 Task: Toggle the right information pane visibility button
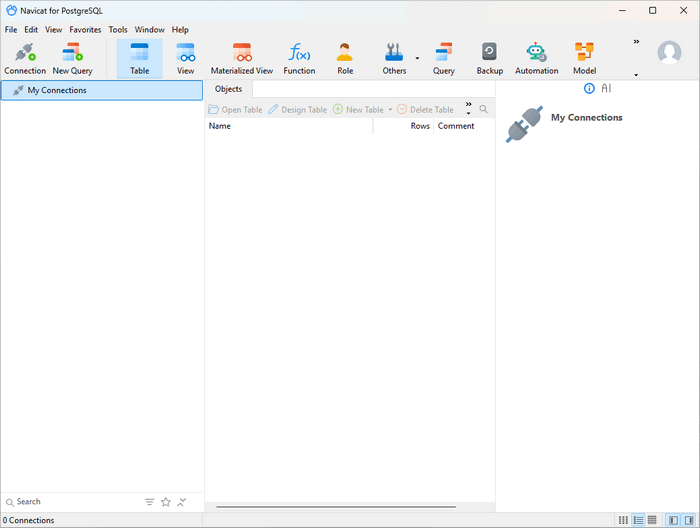(x=689, y=520)
